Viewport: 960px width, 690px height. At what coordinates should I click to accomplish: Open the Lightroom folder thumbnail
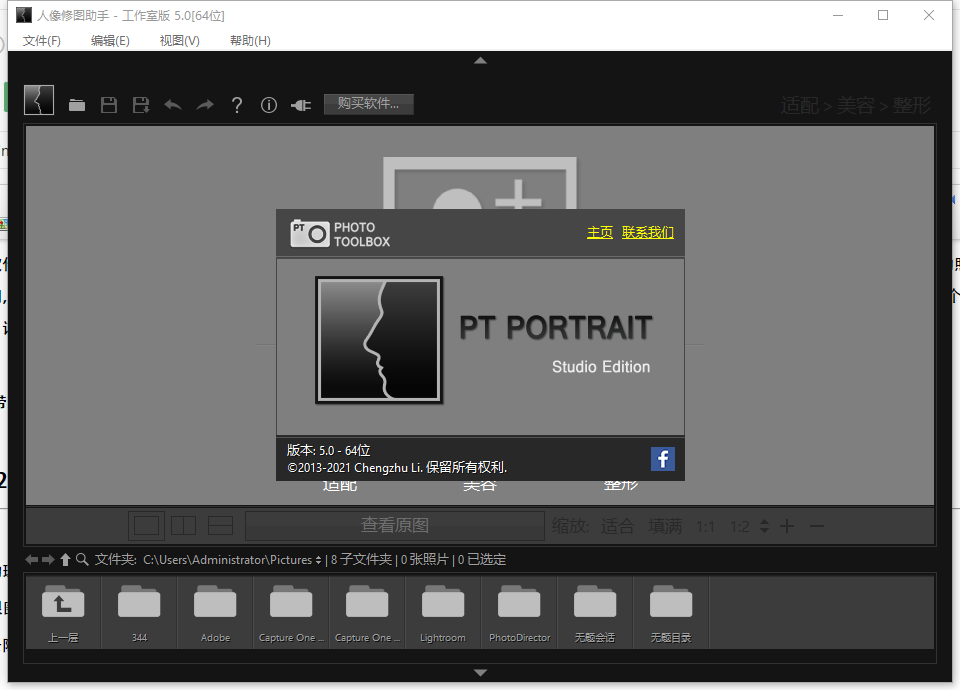pyautogui.click(x=442, y=604)
